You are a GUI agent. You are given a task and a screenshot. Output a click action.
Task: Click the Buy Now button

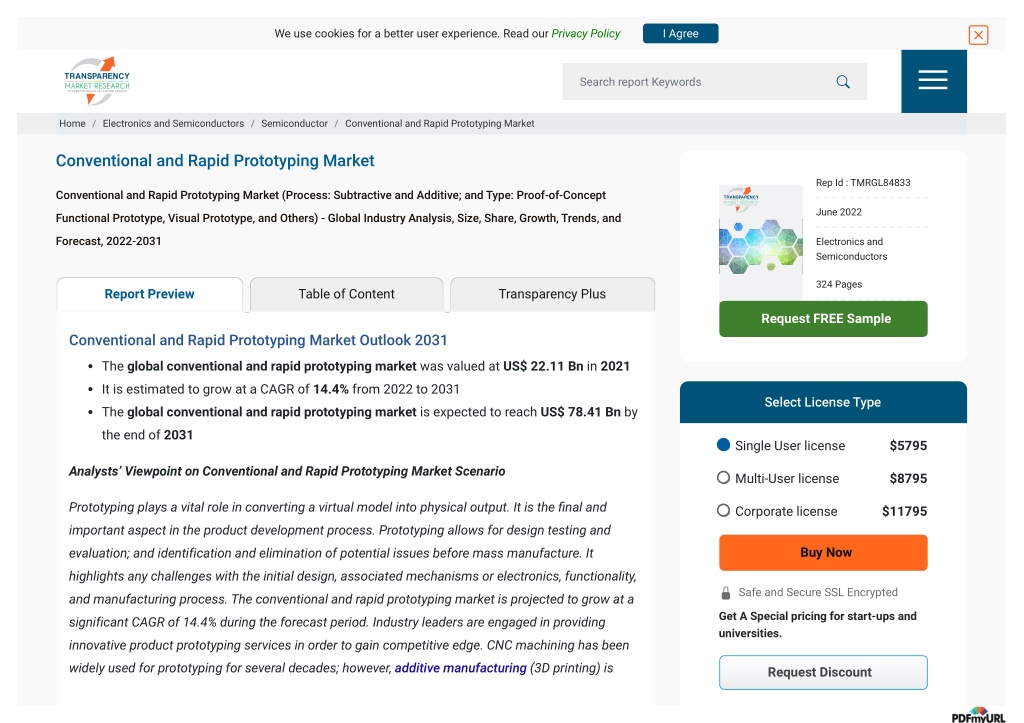(x=823, y=553)
